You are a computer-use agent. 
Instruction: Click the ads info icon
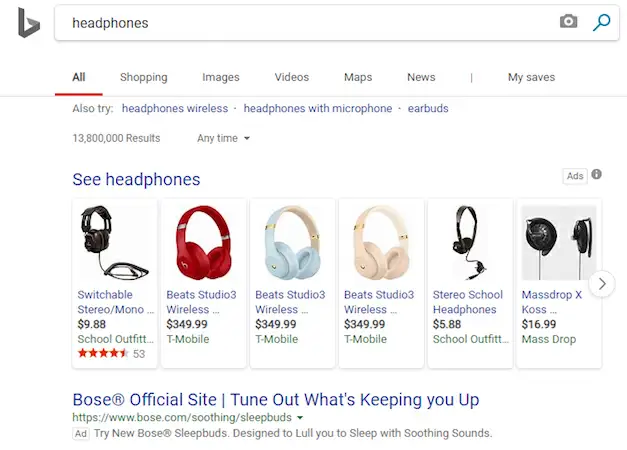(597, 175)
